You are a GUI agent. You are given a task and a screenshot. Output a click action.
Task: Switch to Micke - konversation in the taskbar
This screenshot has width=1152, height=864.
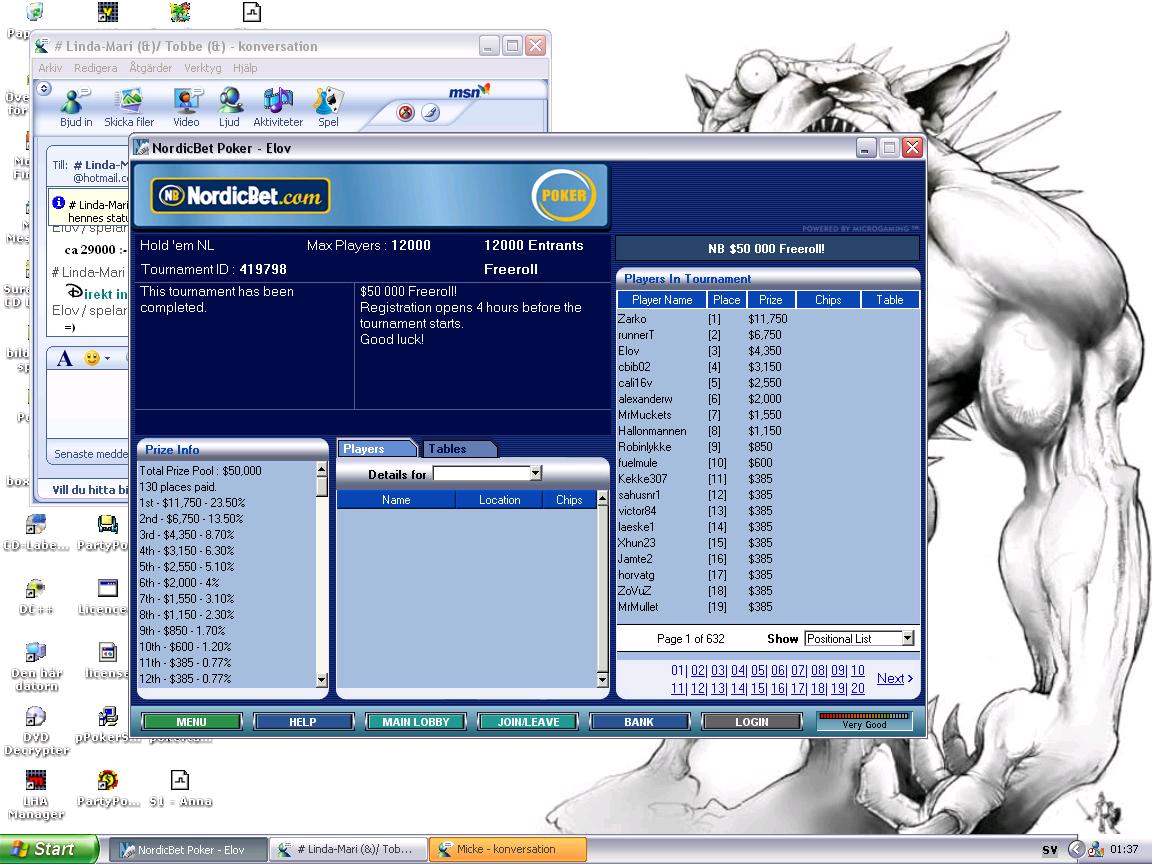pyautogui.click(x=508, y=849)
